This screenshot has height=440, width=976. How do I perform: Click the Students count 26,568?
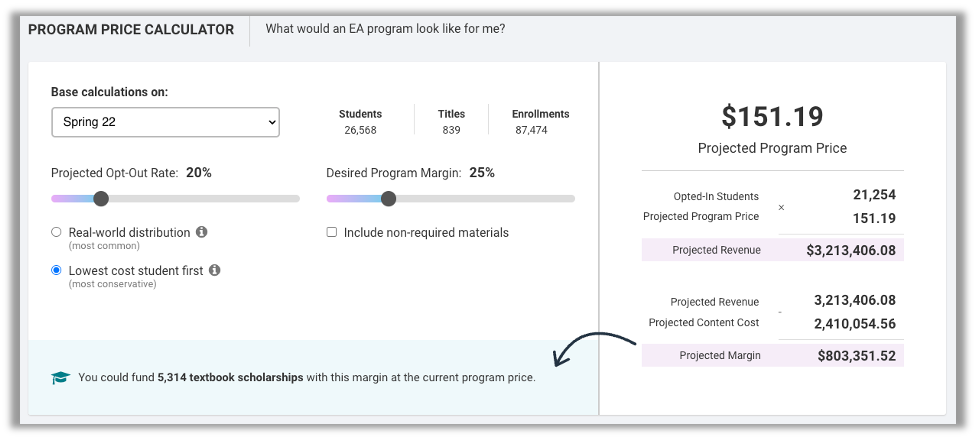tap(360, 130)
